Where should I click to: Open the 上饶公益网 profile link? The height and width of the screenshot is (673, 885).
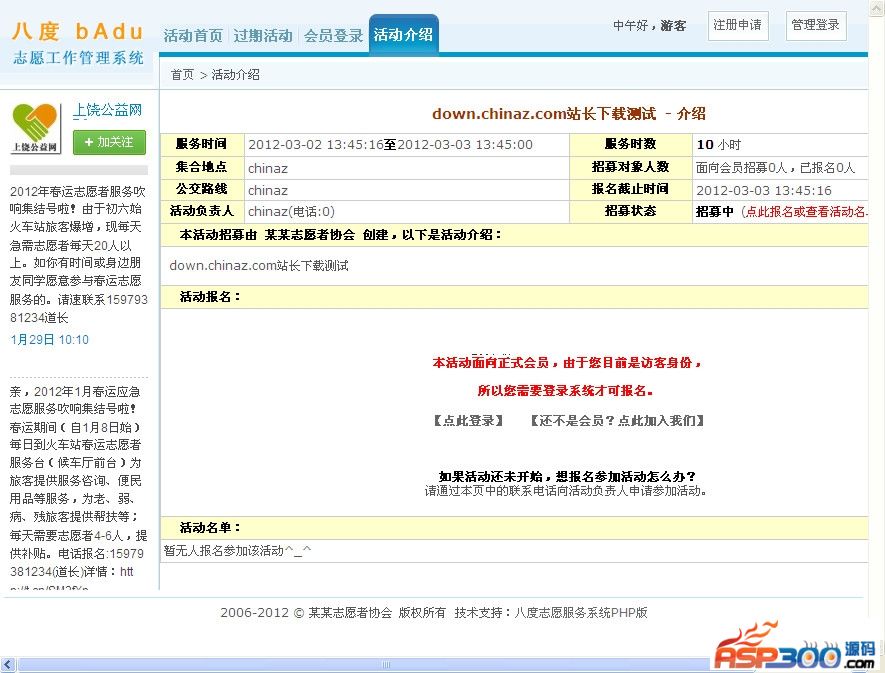coord(107,110)
